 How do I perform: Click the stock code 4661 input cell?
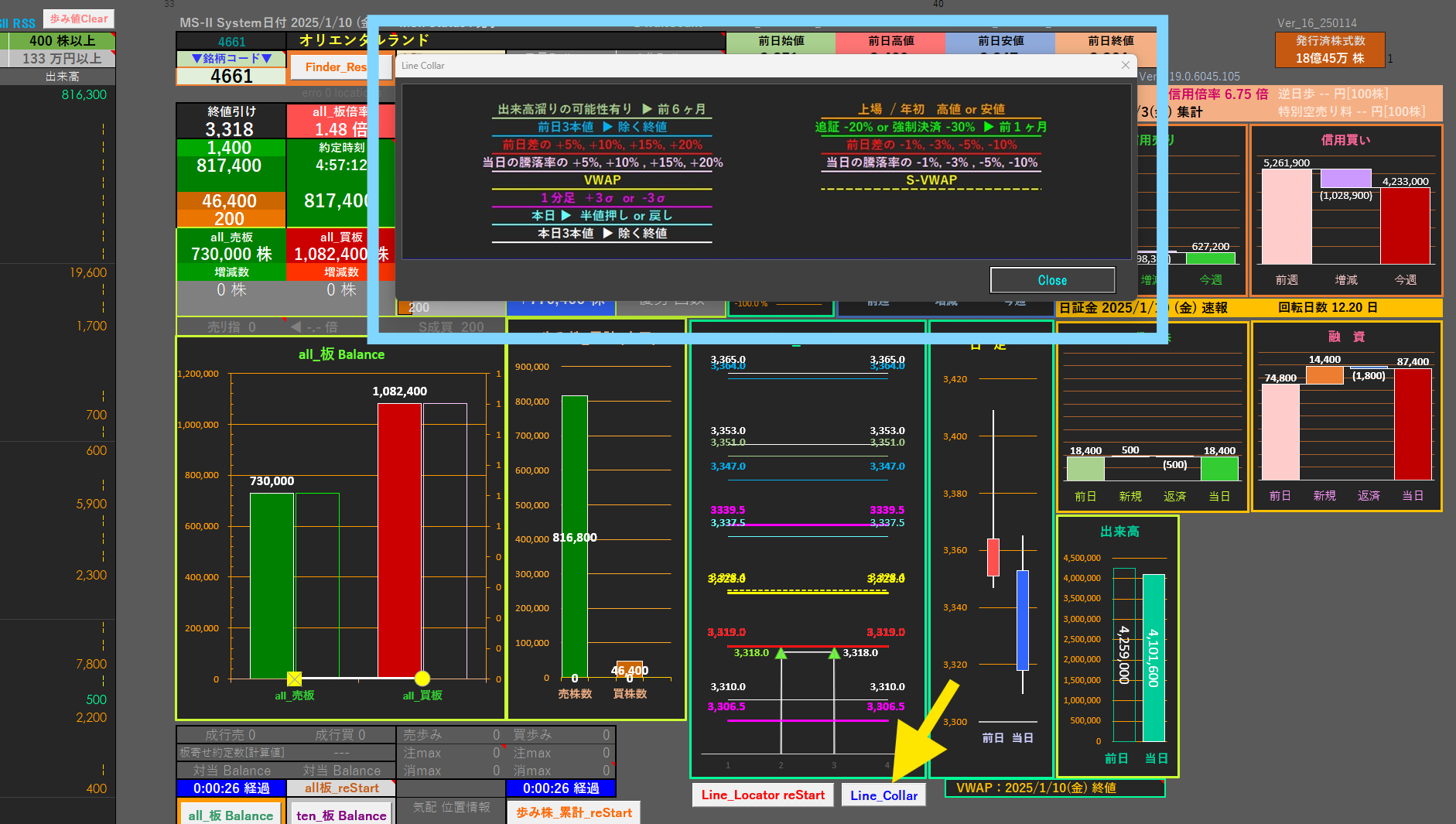coord(231,77)
